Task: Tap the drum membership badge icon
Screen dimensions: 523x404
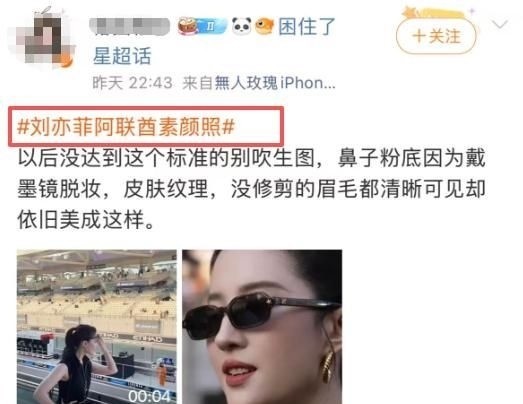Action: point(187,26)
